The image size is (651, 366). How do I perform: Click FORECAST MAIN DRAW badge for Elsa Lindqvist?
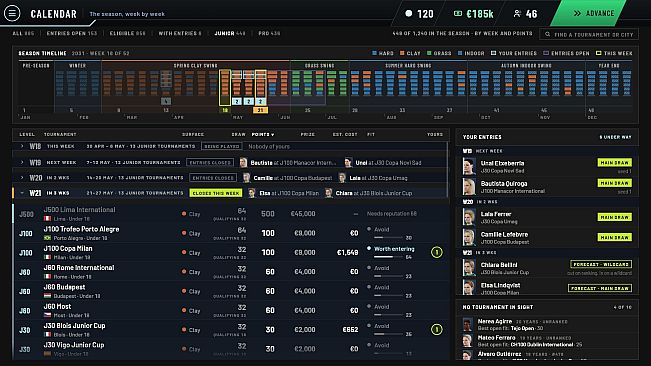coord(600,288)
